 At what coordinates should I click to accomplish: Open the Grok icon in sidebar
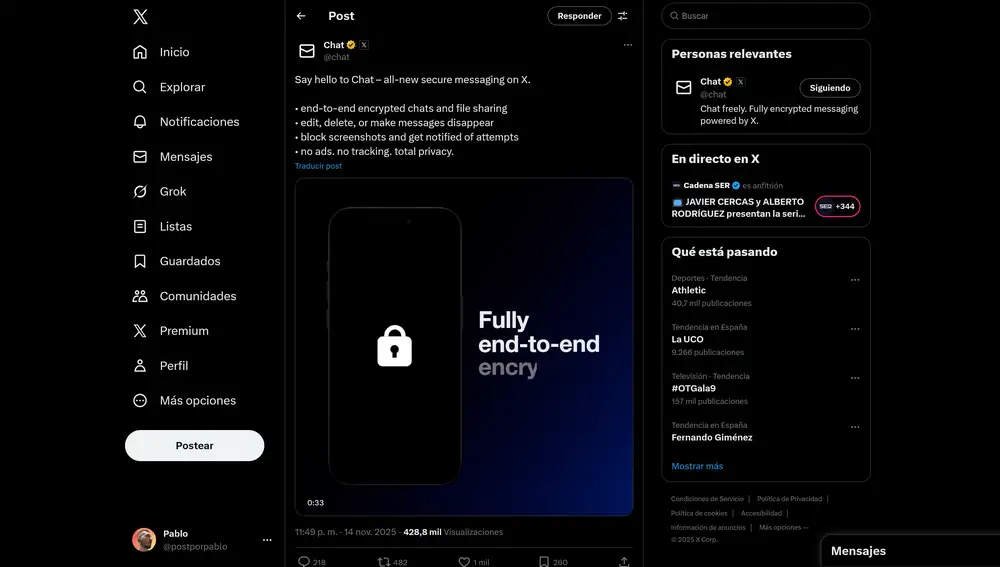tap(140, 191)
